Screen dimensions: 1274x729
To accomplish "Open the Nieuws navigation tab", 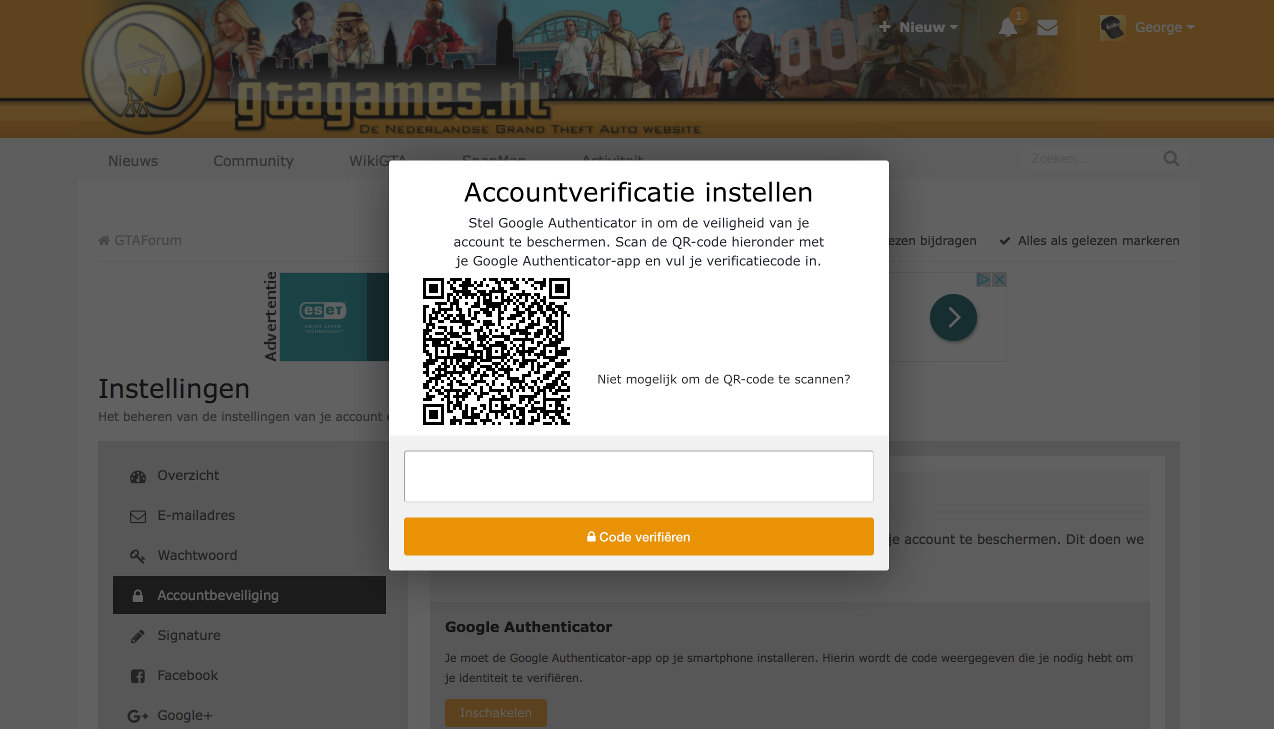I will 133,161.
